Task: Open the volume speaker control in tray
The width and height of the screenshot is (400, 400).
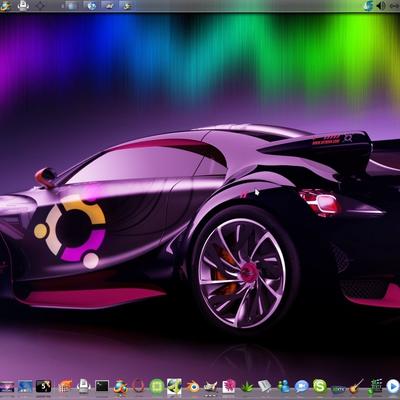Action: point(381,6)
